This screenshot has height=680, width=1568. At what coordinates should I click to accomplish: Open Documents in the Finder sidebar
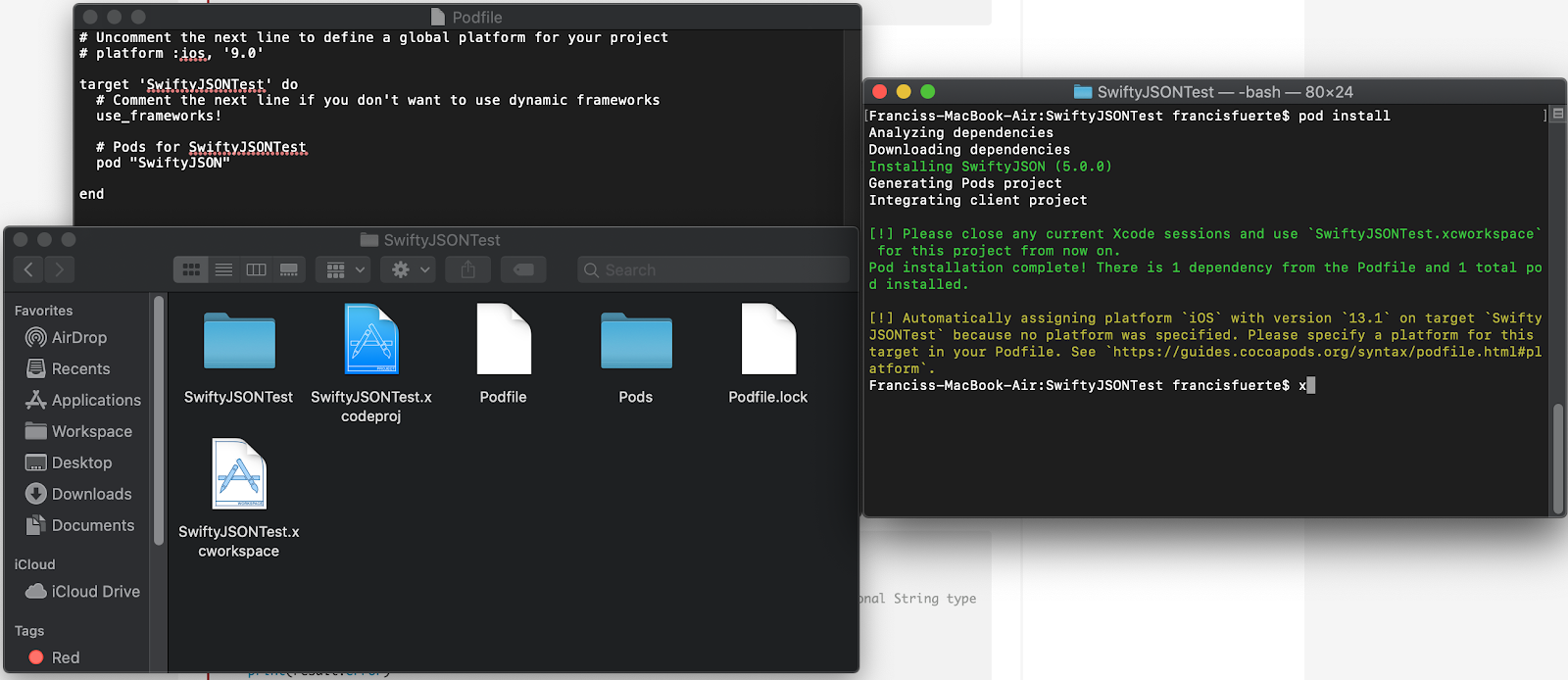point(79,525)
